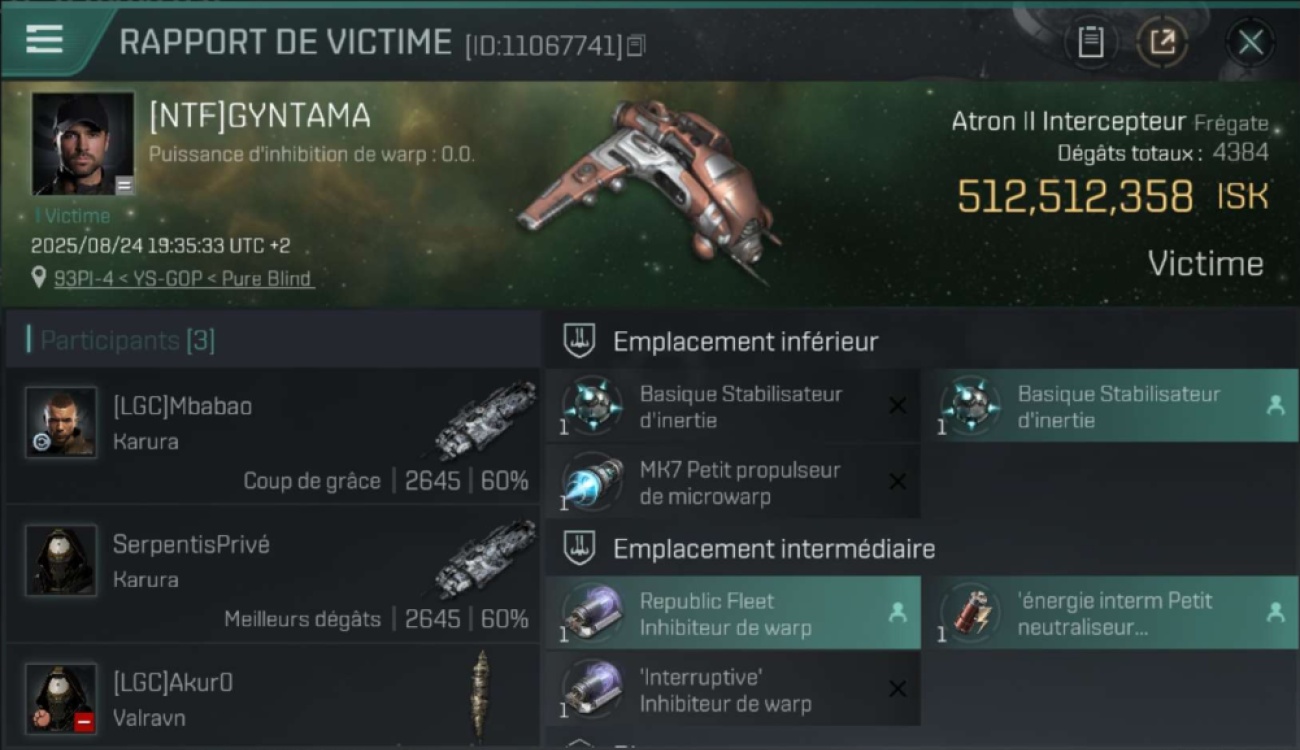Select the Petit neutraliseur module icon
1300x750 pixels.
[969, 613]
